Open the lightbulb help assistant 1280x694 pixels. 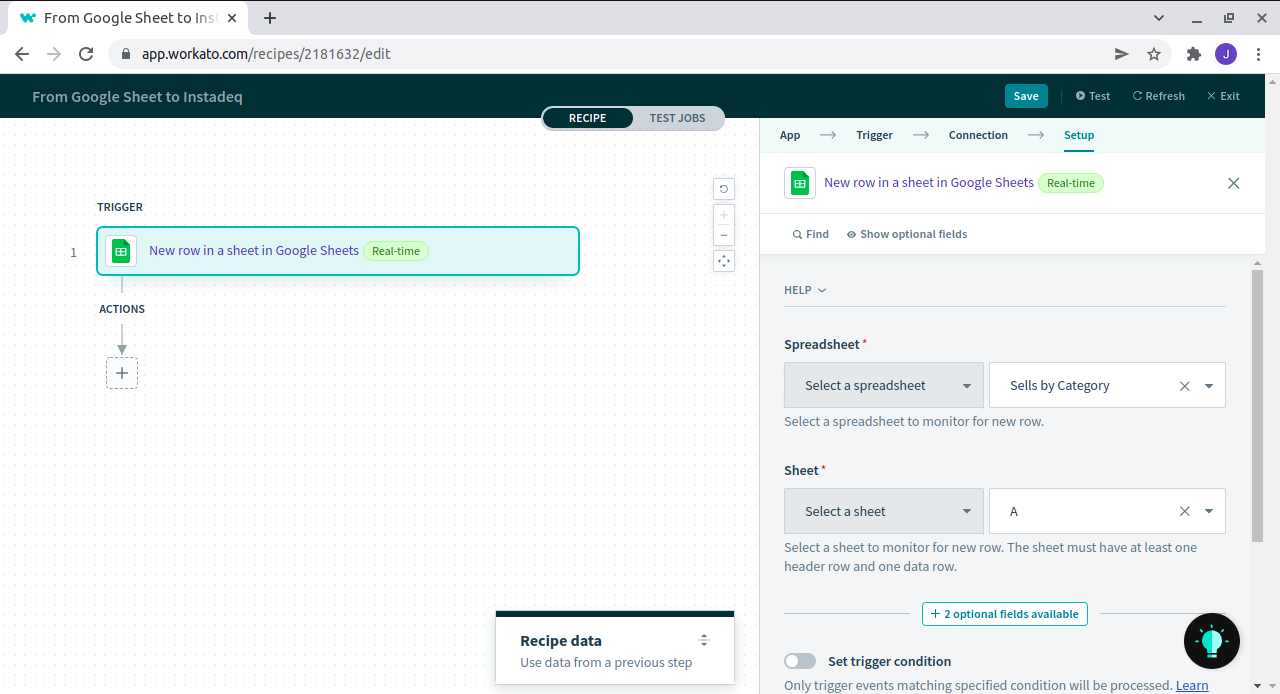tap(1212, 641)
